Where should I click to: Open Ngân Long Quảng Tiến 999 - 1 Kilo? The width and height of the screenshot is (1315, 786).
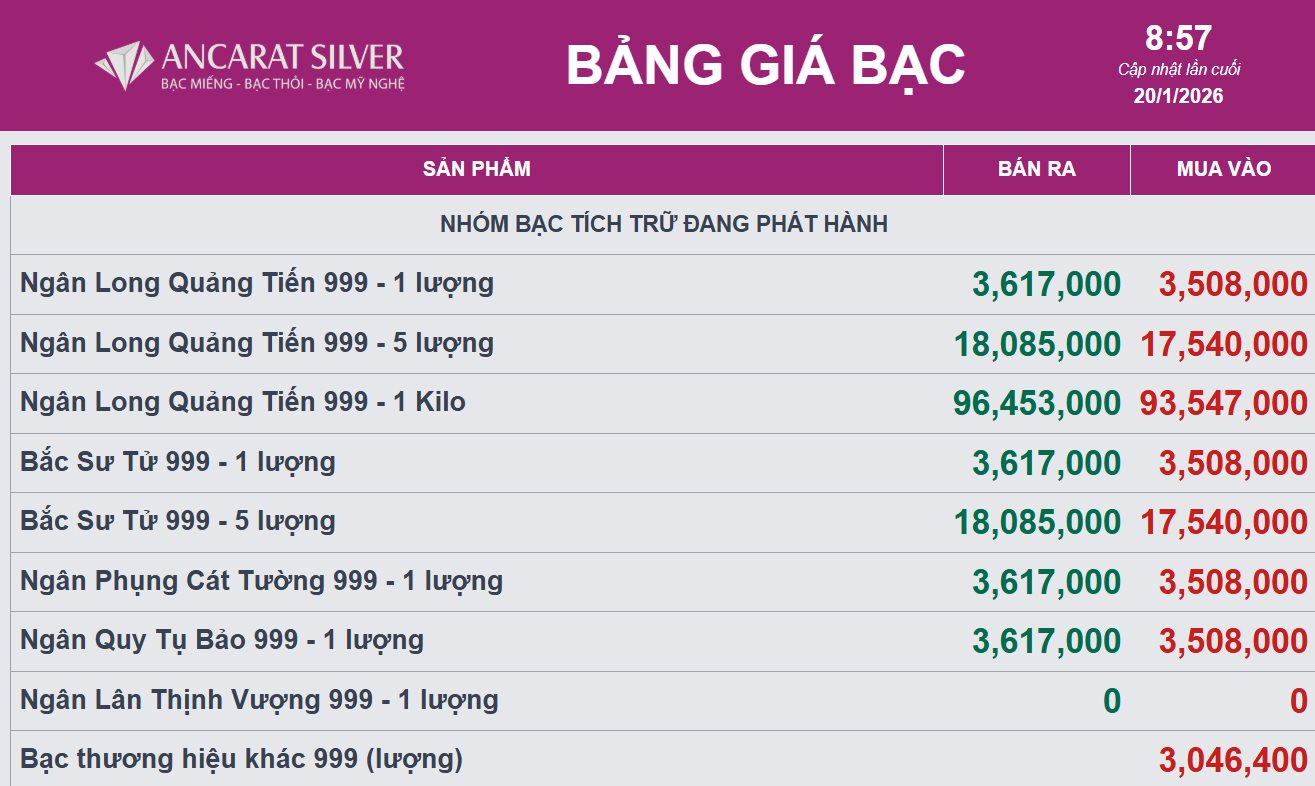click(x=243, y=402)
